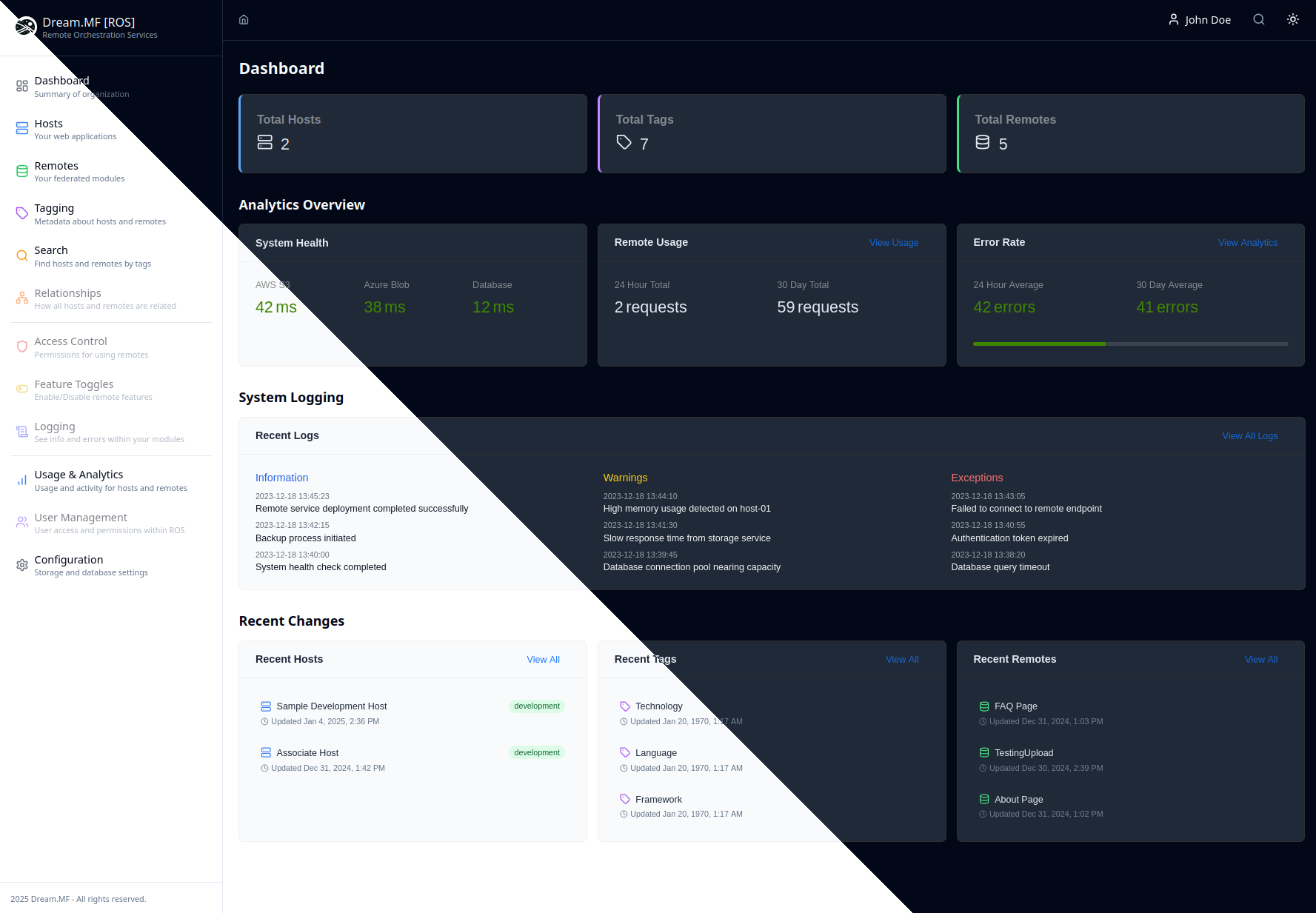The height and width of the screenshot is (913, 1316).
Task: Open search via magnifier icon in header
Action: point(1258,20)
